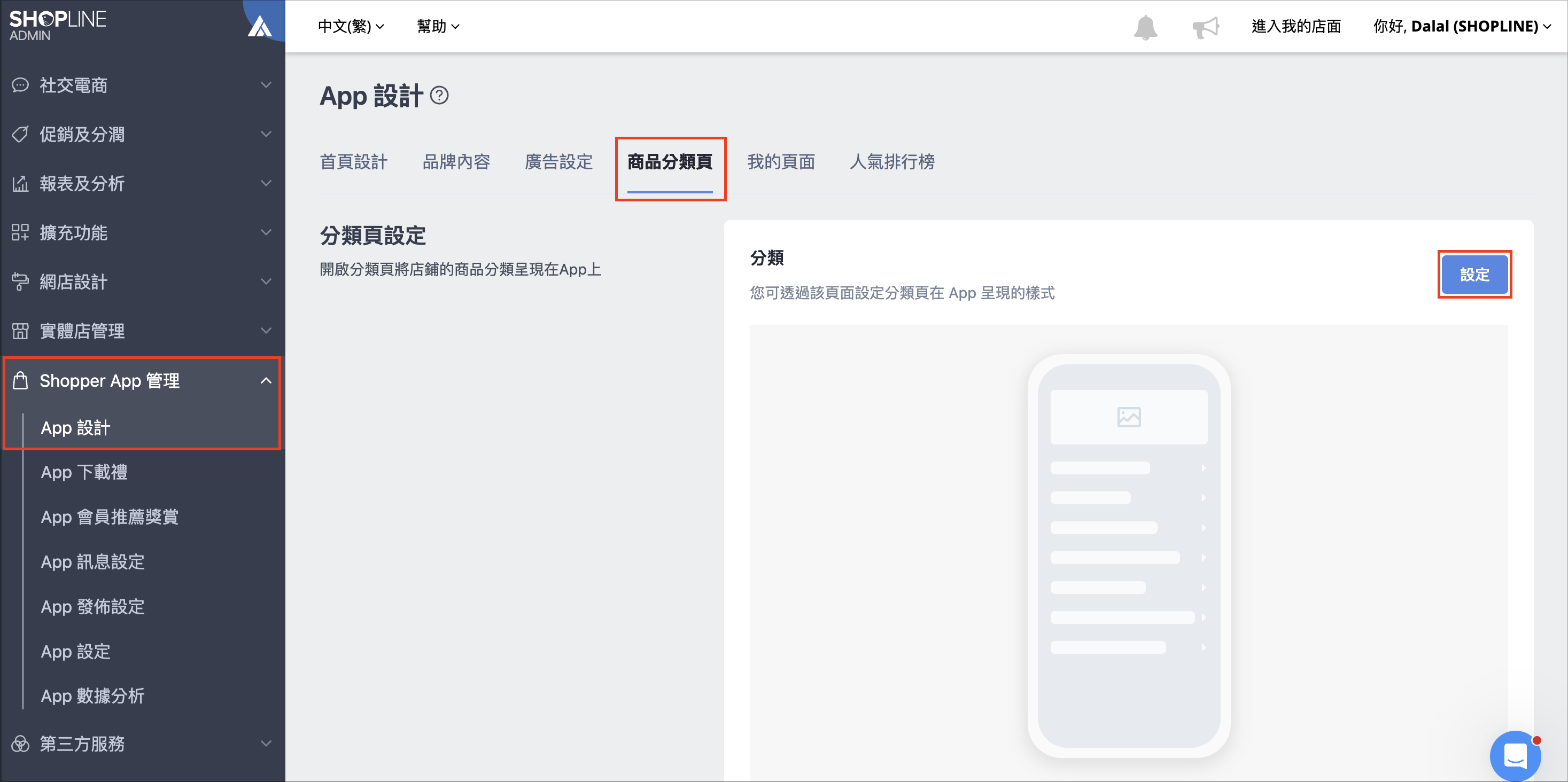Open the 中文(繁) language dropdown

coord(351,26)
